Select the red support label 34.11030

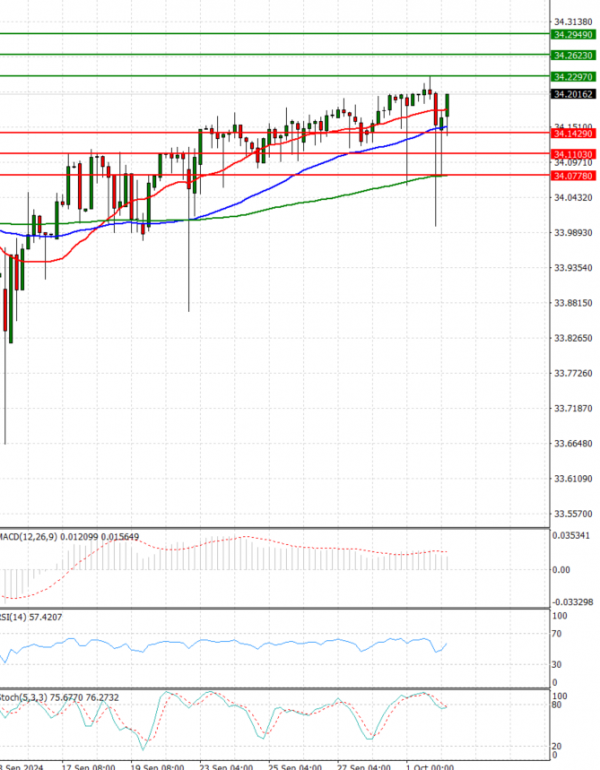pos(574,155)
